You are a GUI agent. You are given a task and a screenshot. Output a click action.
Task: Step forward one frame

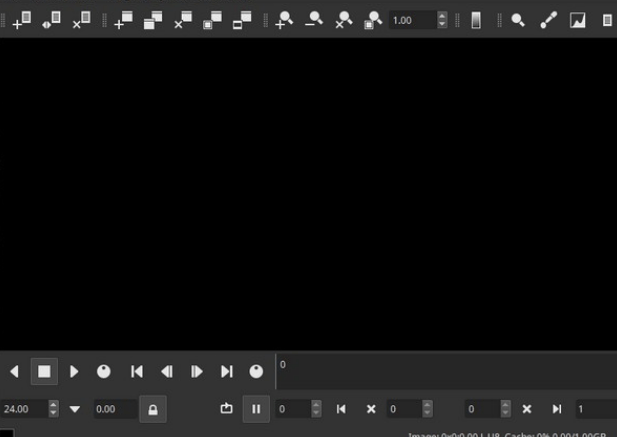coord(197,371)
